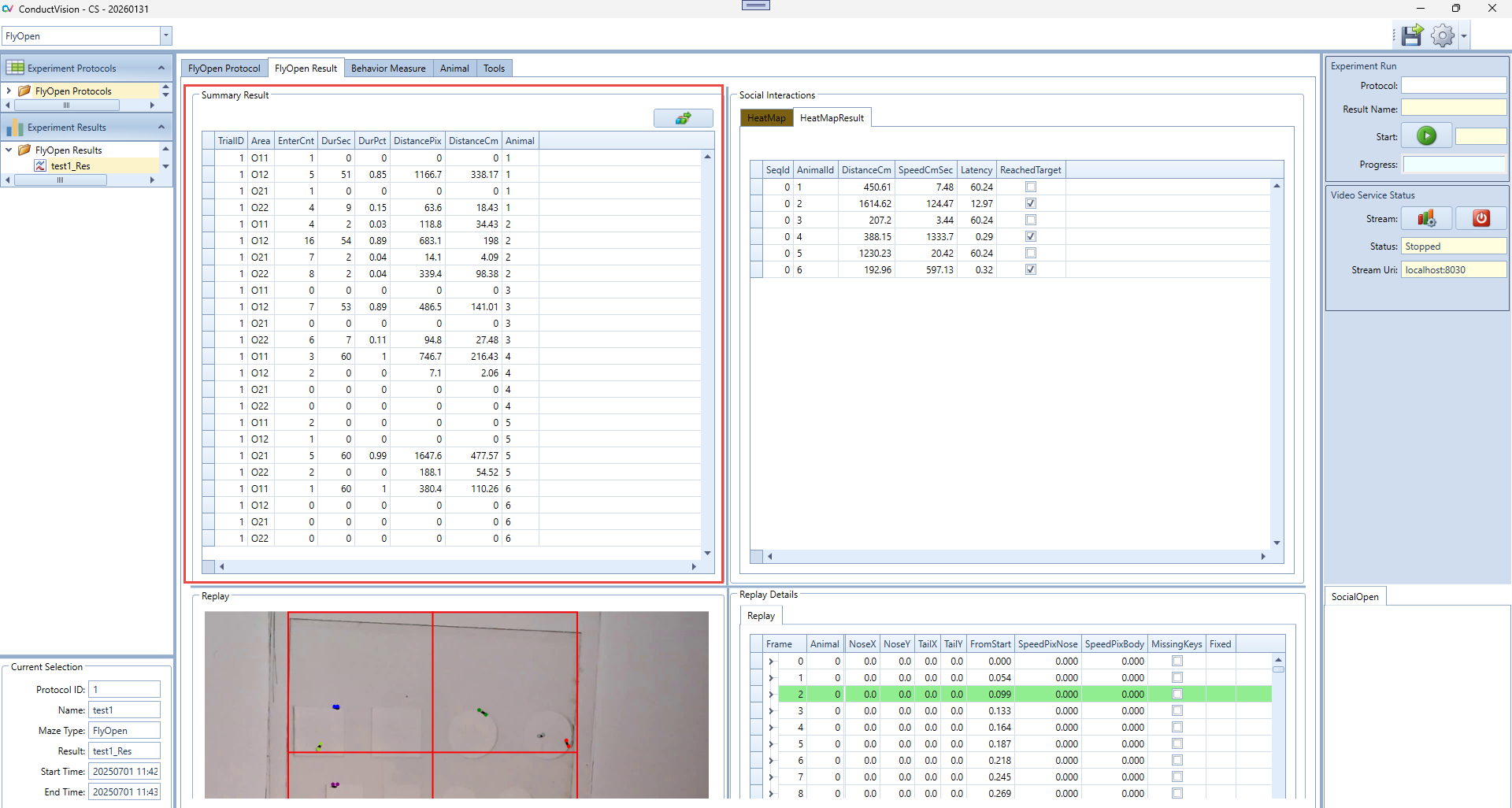Image resolution: width=1512 pixels, height=808 pixels.
Task: Select the test1_Res result item
Action: [70, 166]
